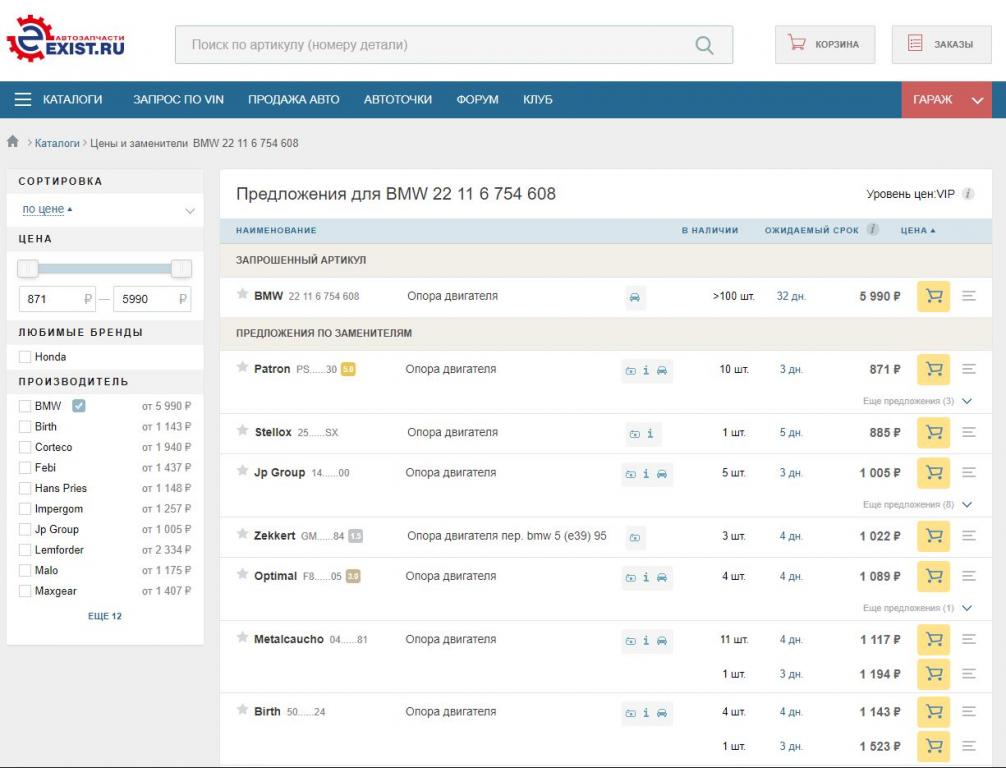Star the Metalcaucho item as favorite
This screenshot has height=768, width=1006.
click(x=243, y=637)
